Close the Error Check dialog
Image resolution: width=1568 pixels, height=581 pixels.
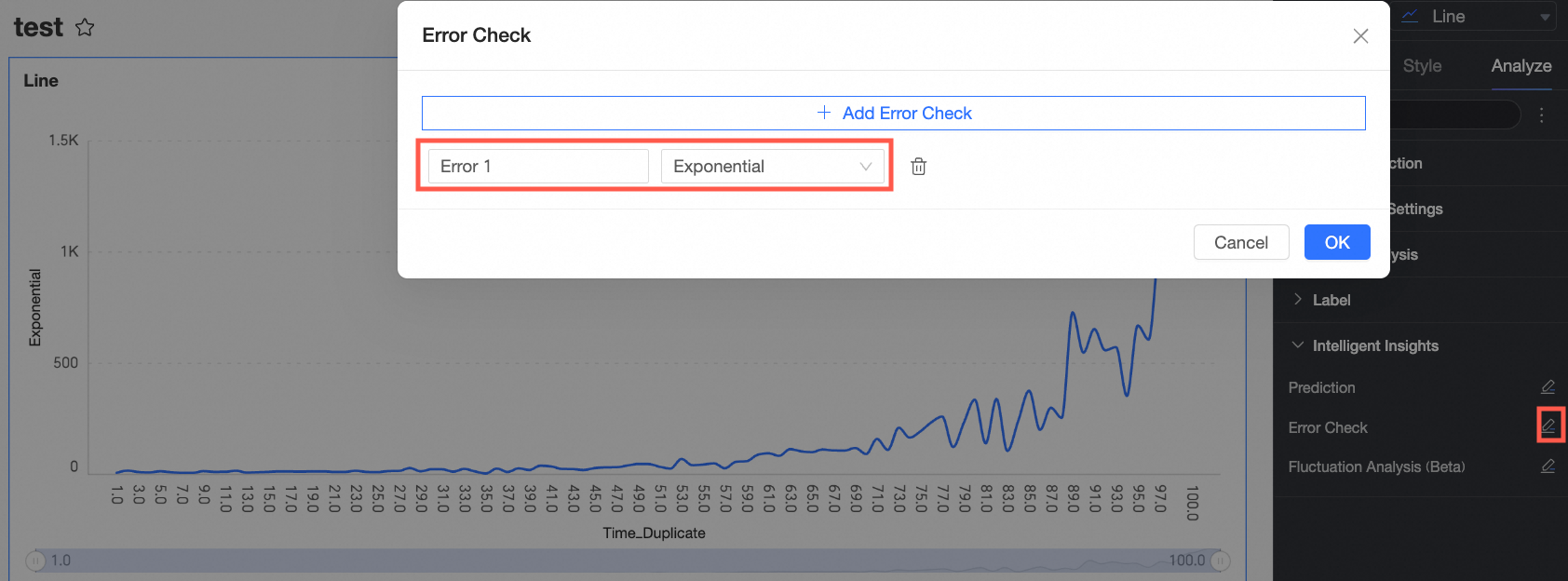point(1360,35)
